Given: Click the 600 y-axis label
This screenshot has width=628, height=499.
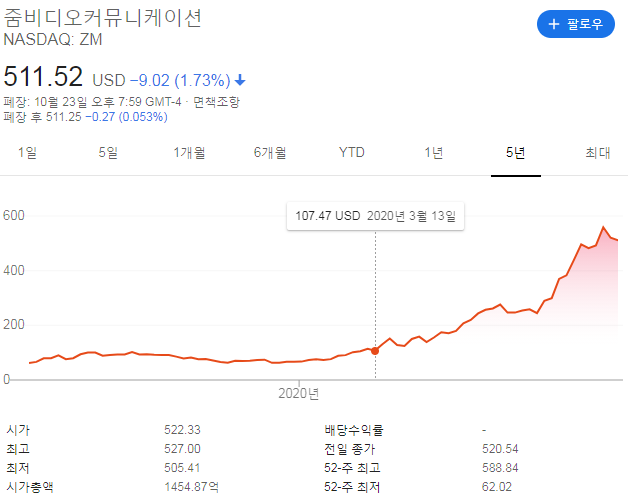Looking at the screenshot, I should (14, 215).
